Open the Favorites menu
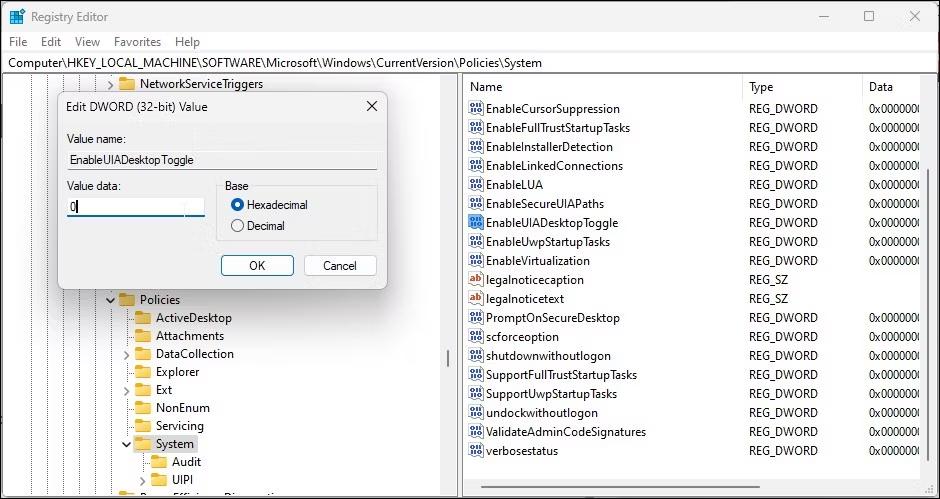Image resolution: width=940 pixels, height=499 pixels. [x=137, y=42]
